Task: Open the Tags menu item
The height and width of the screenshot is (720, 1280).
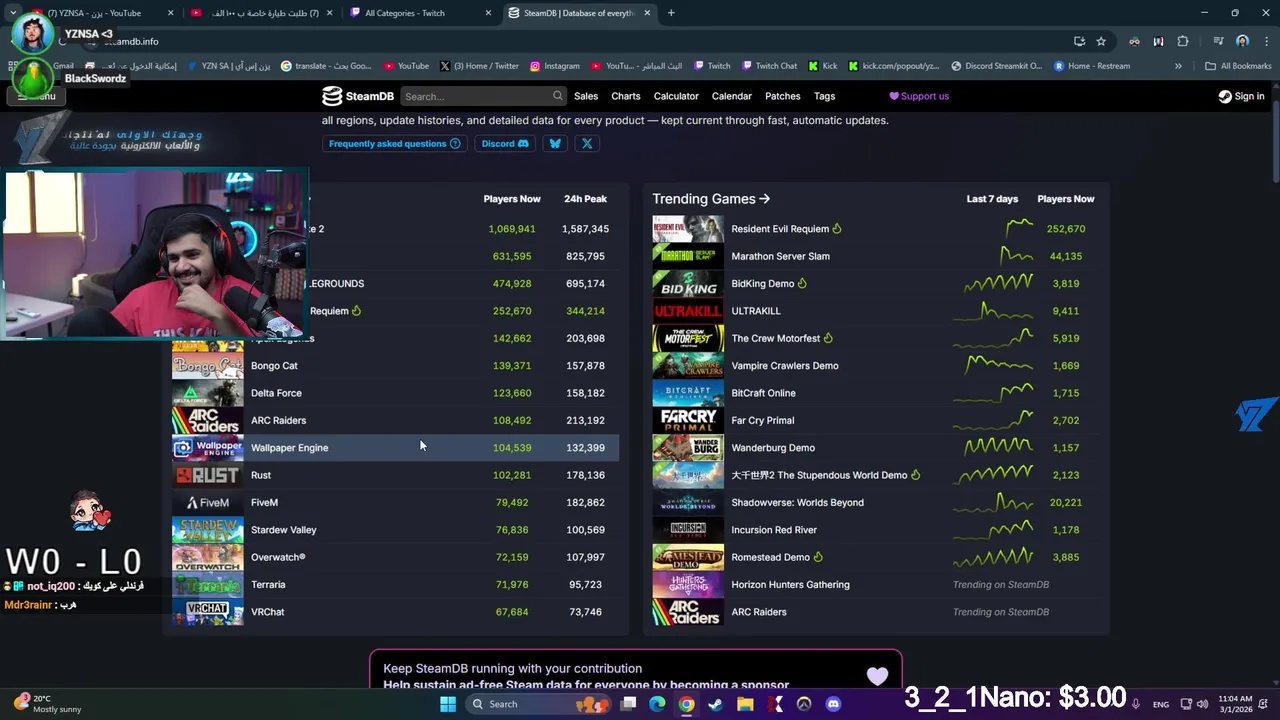Action: coord(824,96)
